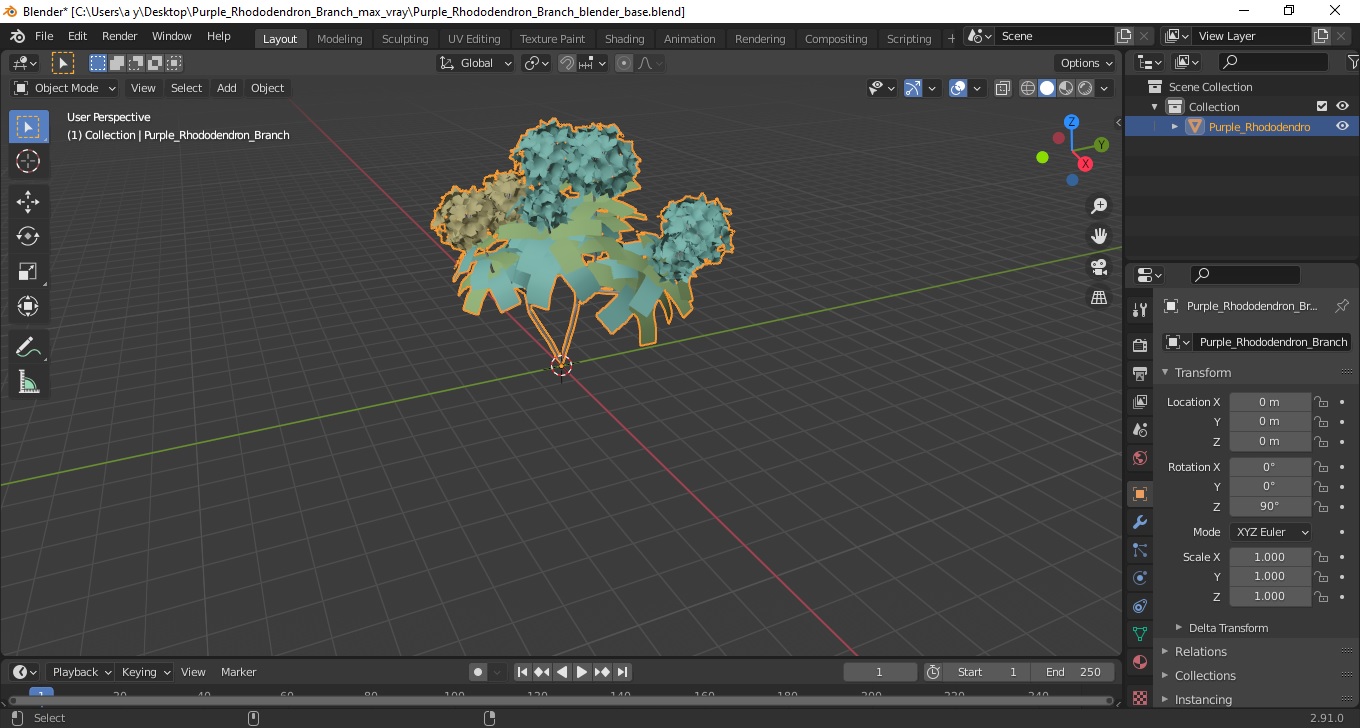1360x728 pixels.
Task: Open the Texture properties checker tab
Action: tap(1139, 697)
